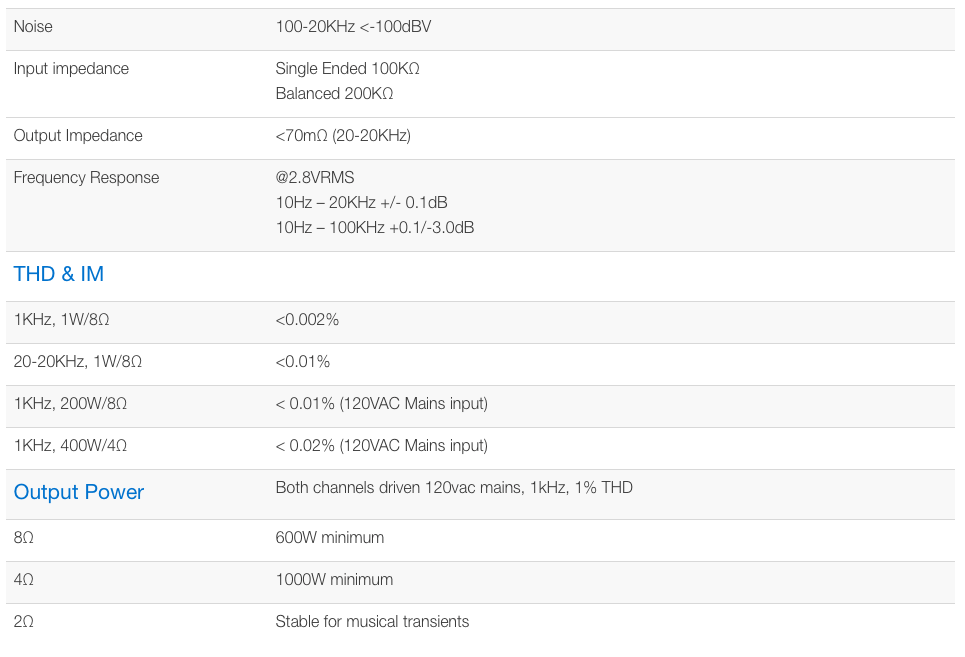This screenshot has height=657, width=965.
Task: Click the 1KHz, 200W/8Ω row label
Action: point(70,404)
